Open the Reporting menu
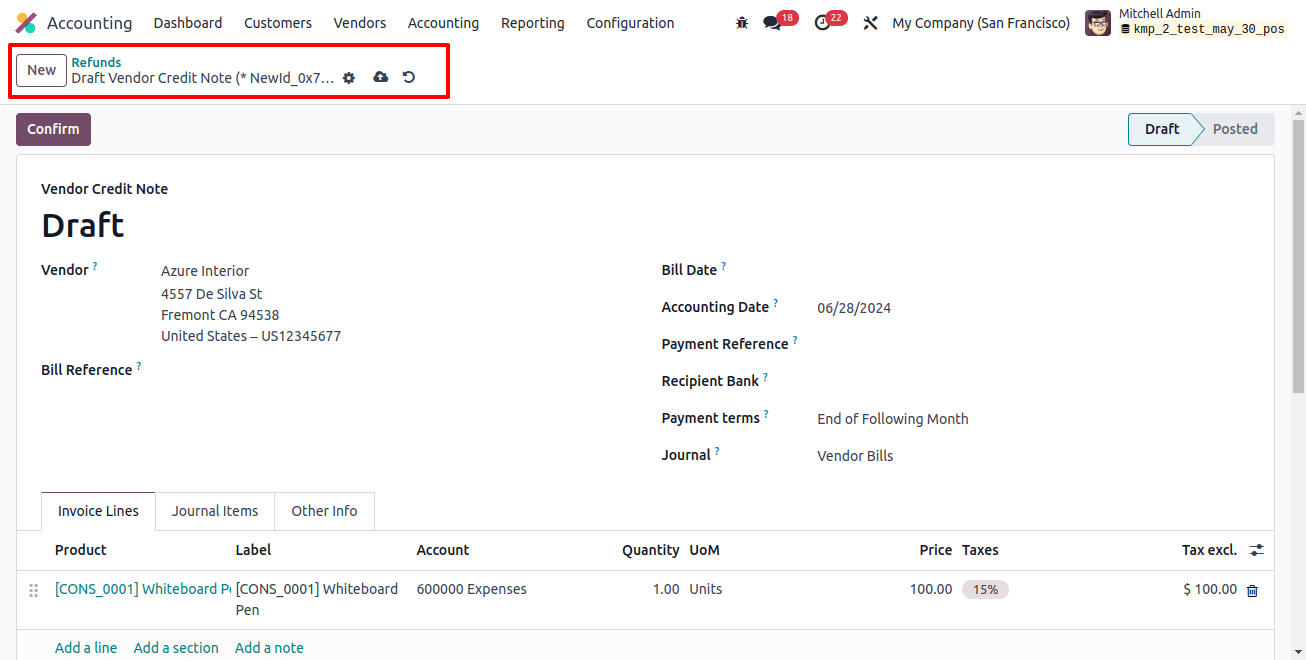Image resolution: width=1306 pixels, height=660 pixels. point(533,23)
